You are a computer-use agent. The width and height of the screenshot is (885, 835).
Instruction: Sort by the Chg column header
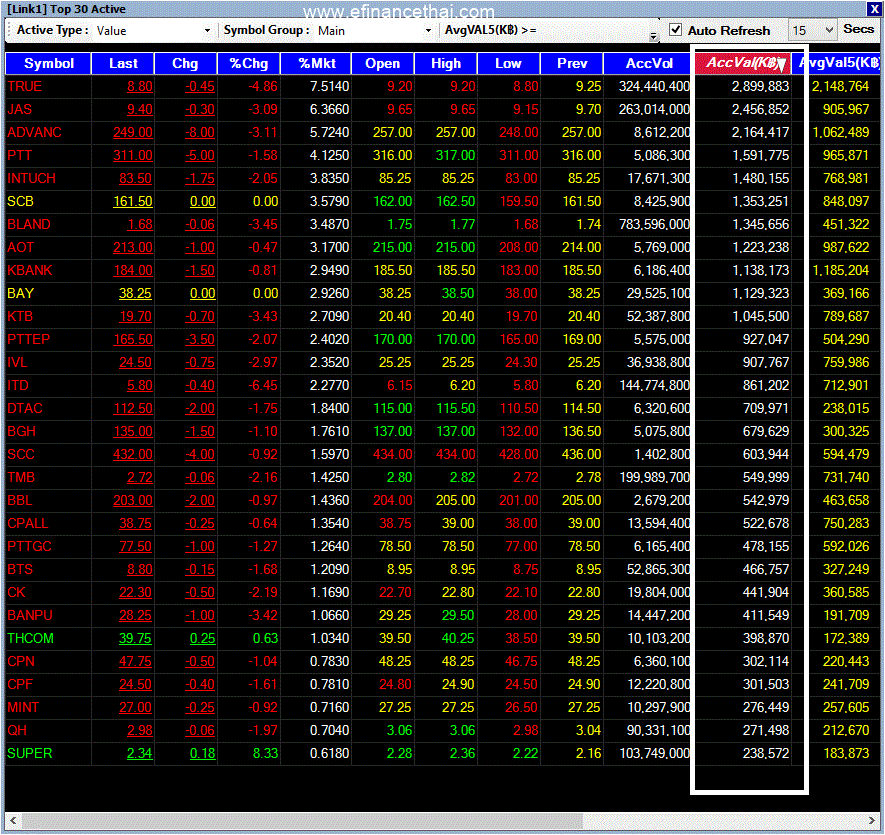coord(185,63)
